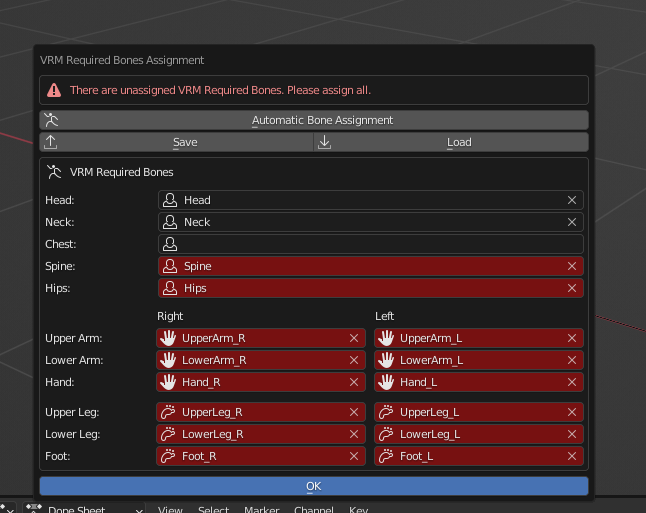Clear the UpperLeg_R assignment
Viewport: 646px width, 513px height.
point(354,412)
